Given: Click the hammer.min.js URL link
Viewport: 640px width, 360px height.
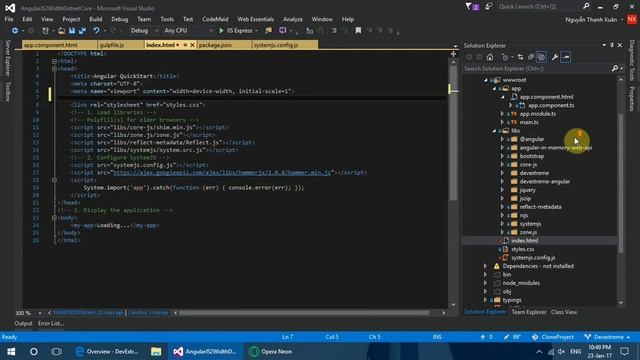Looking at the screenshot, I should (x=222, y=173).
